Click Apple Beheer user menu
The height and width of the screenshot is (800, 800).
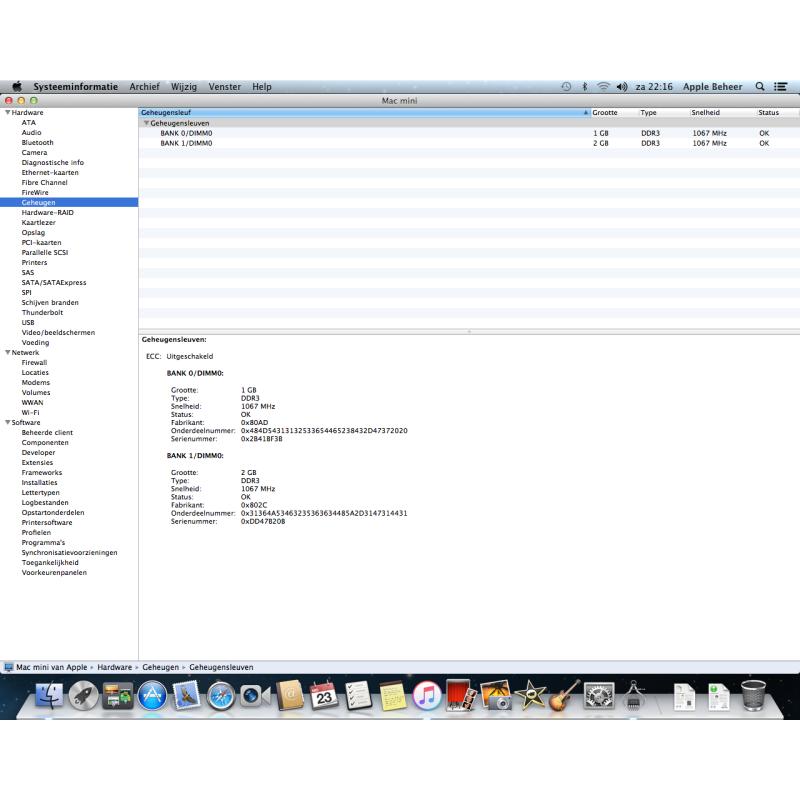tap(712, 87)
